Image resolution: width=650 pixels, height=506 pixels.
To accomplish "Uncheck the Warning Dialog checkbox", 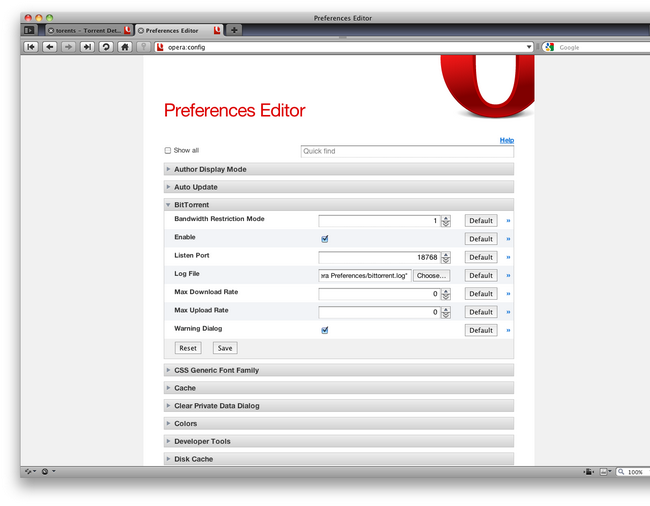I will [325, 330].
